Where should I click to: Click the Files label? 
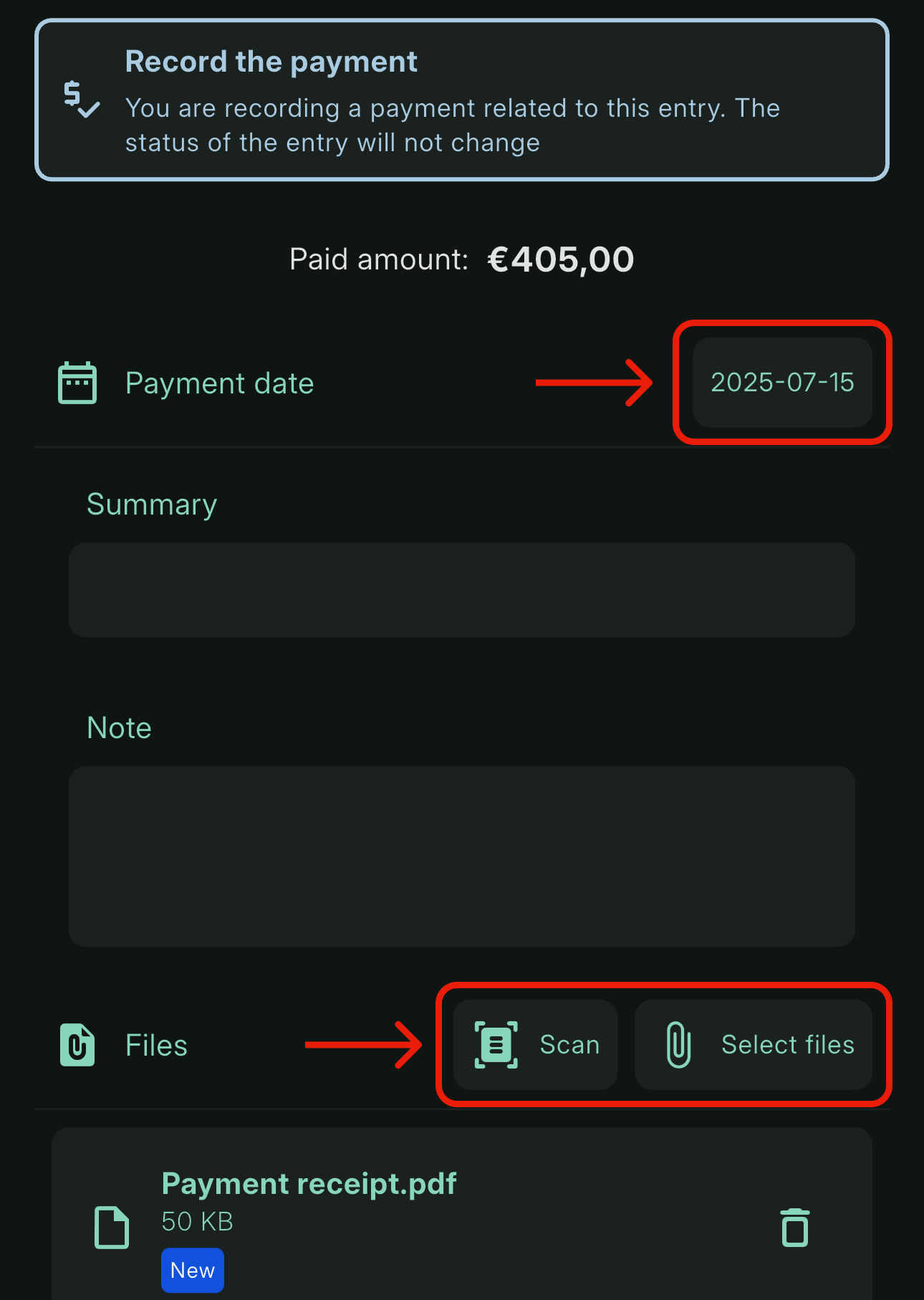[156, 1045]
